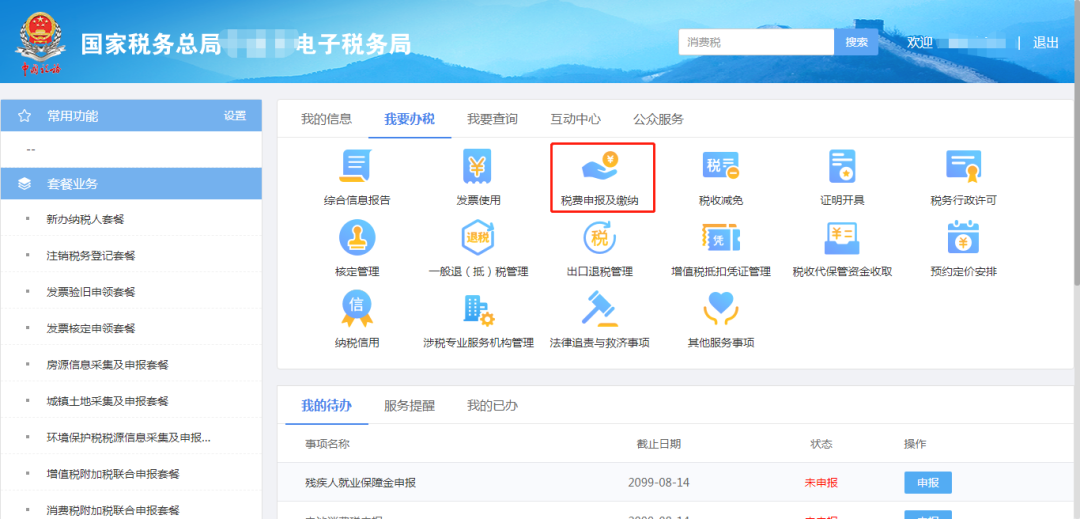Open 增值税抵扣凭证管理 icon
Image resolution: width=1080 pixels, height=519 pixels.
tap(720, 237)
